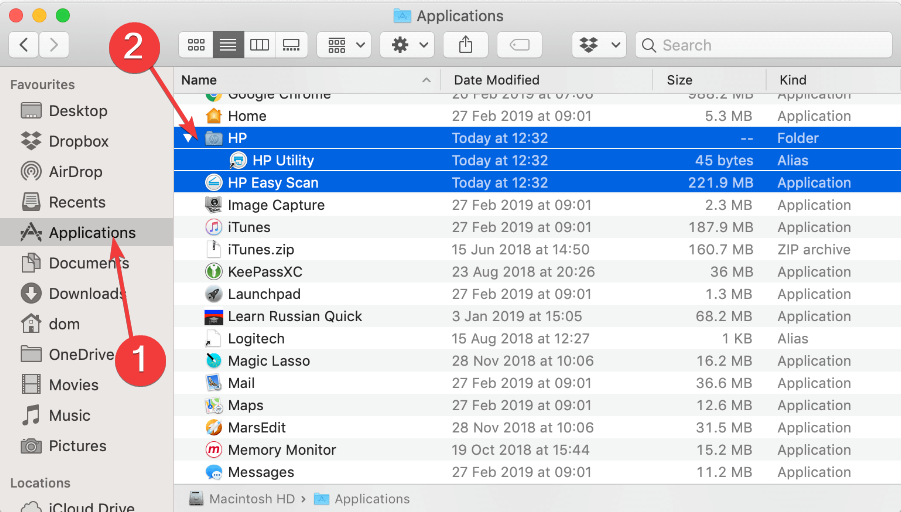Click the Logitech alias icon
Image resolution: width=901 pixels, height=512 pixels.
click(213, 339)
